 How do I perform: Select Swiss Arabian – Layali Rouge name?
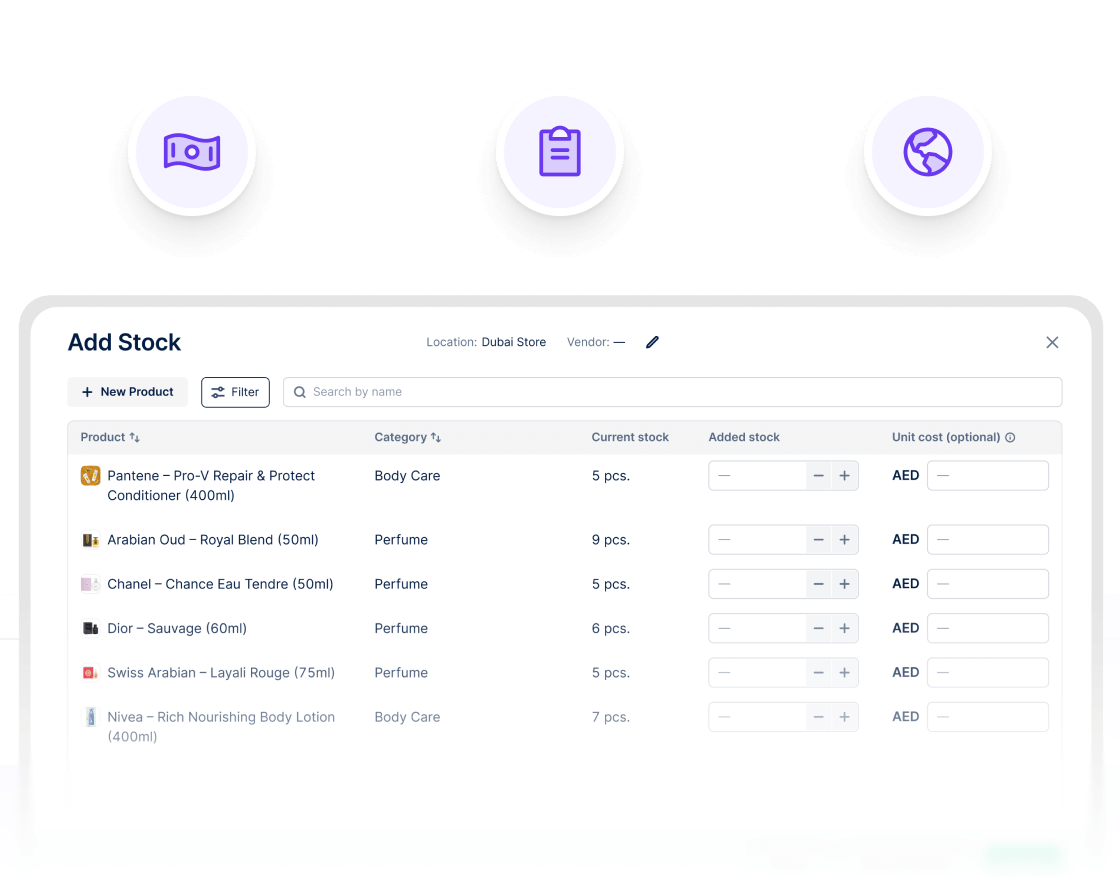(221, 673)
